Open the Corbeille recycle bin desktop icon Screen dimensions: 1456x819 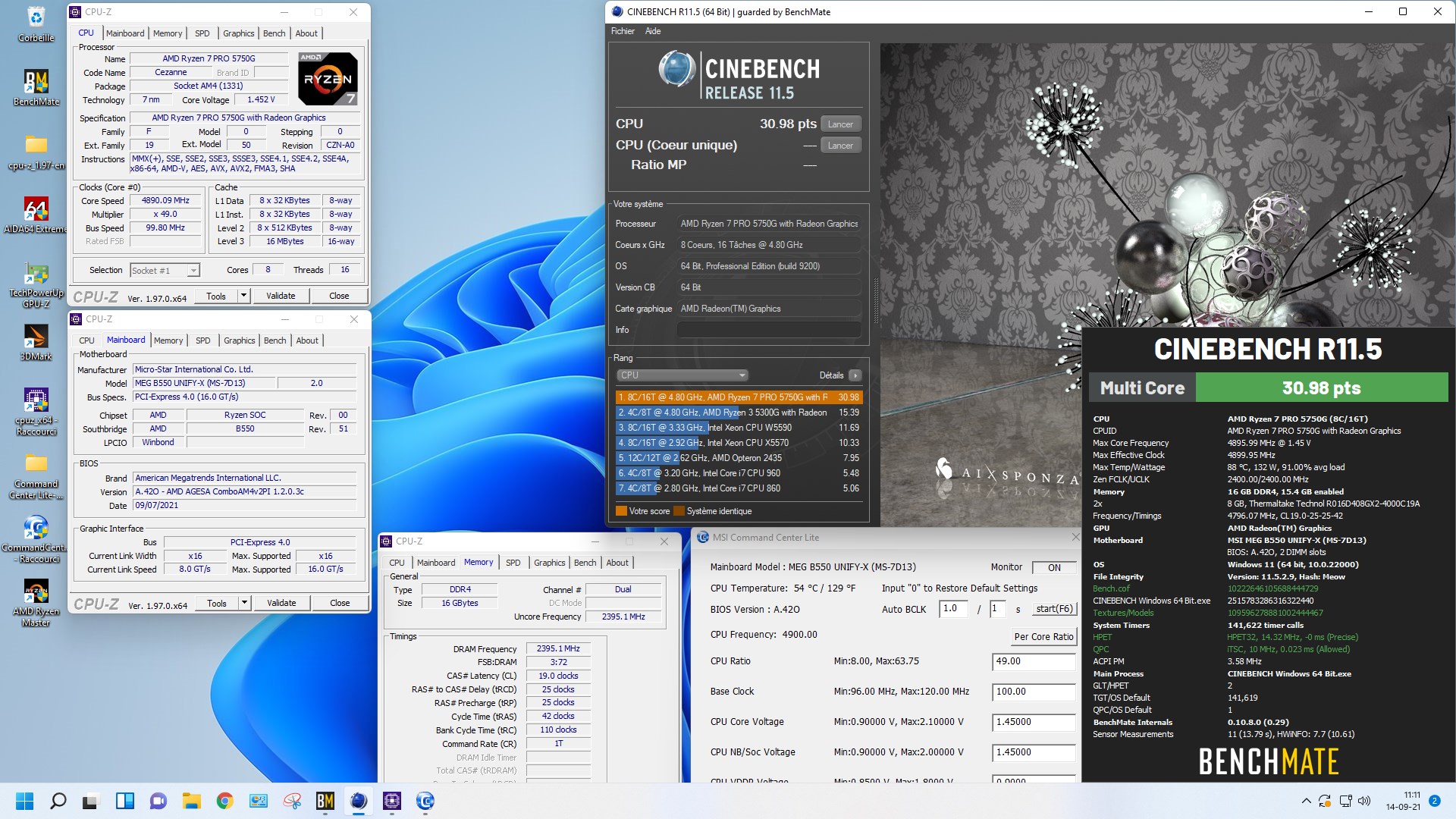tap(36, 24)
